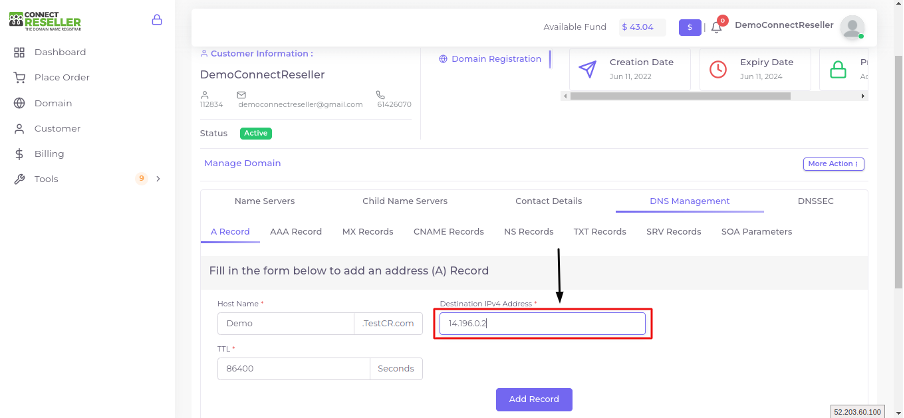Go to Domain via the globe icon

pos(19,103)
